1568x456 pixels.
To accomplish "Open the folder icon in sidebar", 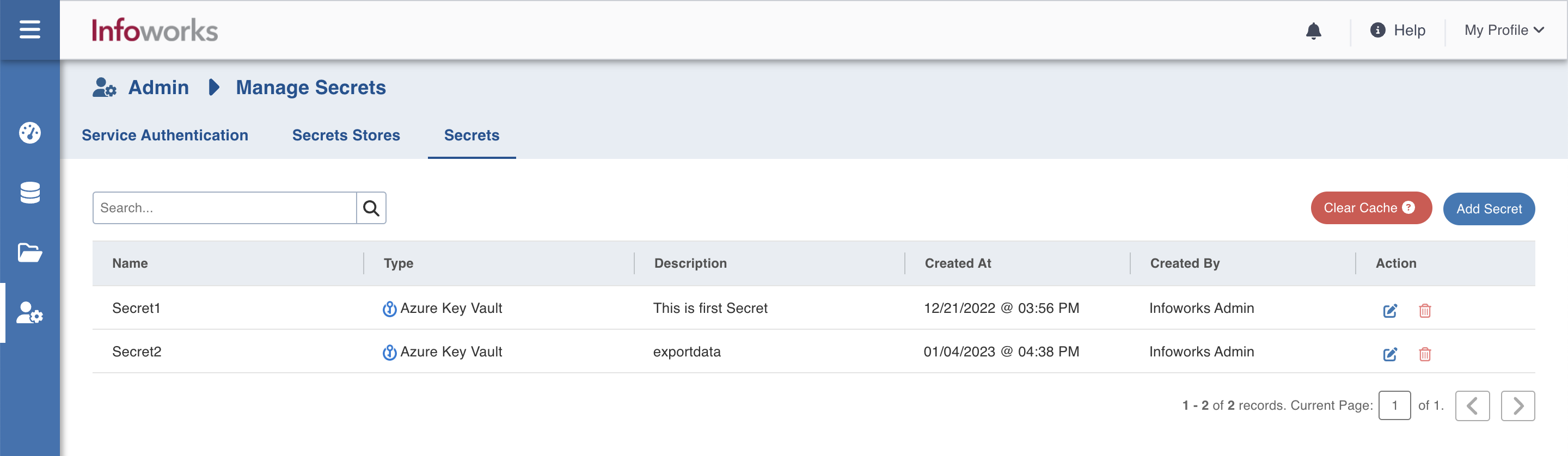I will [30, 252].
